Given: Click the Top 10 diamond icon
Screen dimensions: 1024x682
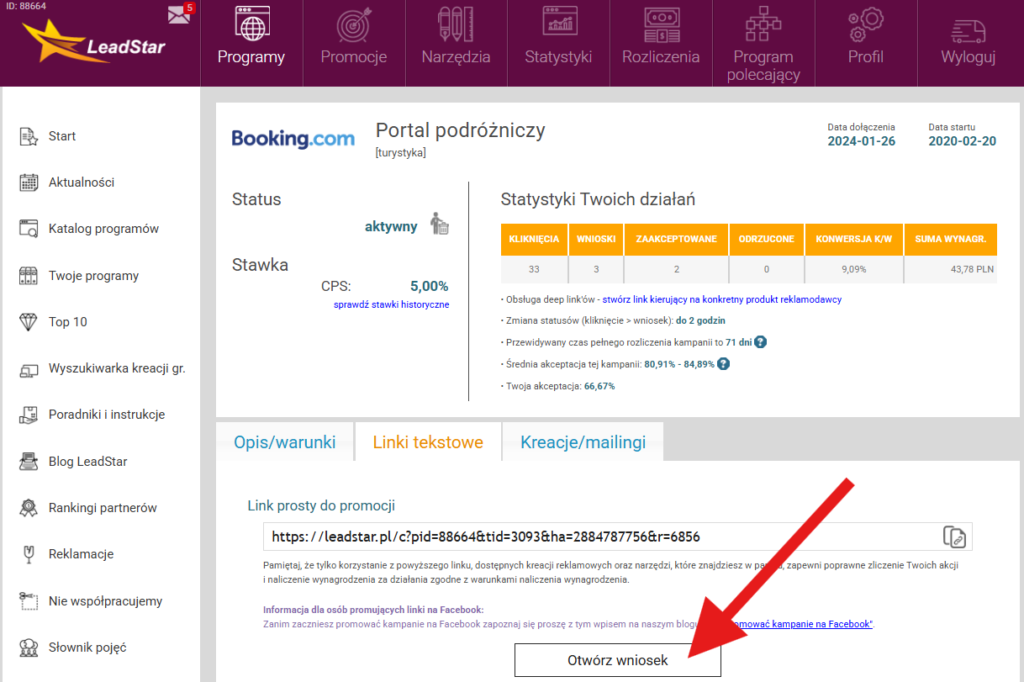Looking at the screenshot, I should (x=28, y=321).
